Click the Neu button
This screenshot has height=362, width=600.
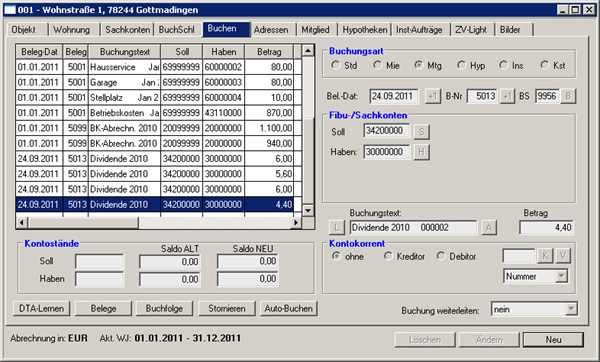pyautogui.click(x=553, y=339)
